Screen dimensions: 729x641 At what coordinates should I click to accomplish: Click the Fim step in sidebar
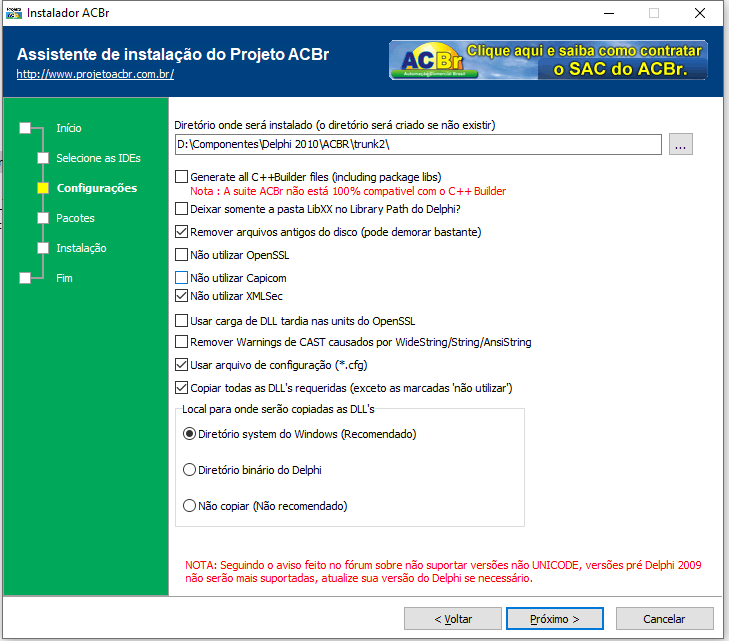[64, 278]
